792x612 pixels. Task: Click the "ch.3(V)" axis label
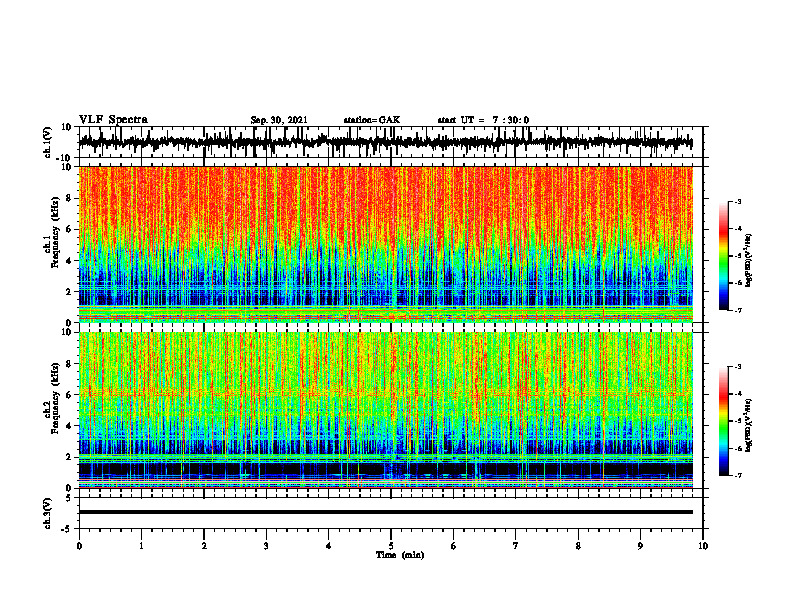[48, 514]
